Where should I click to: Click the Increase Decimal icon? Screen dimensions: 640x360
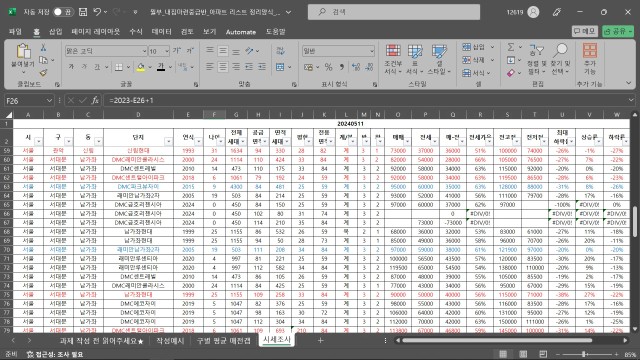click(x=356, y=67)
